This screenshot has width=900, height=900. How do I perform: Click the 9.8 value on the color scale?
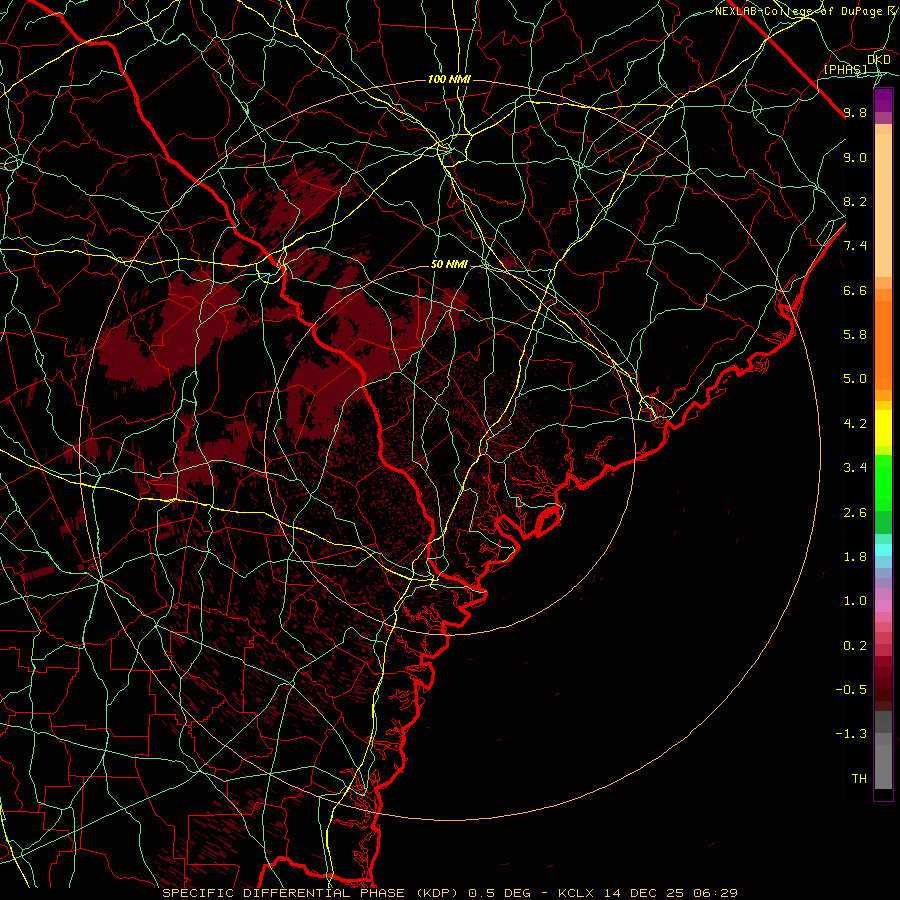tap(855, 112)
